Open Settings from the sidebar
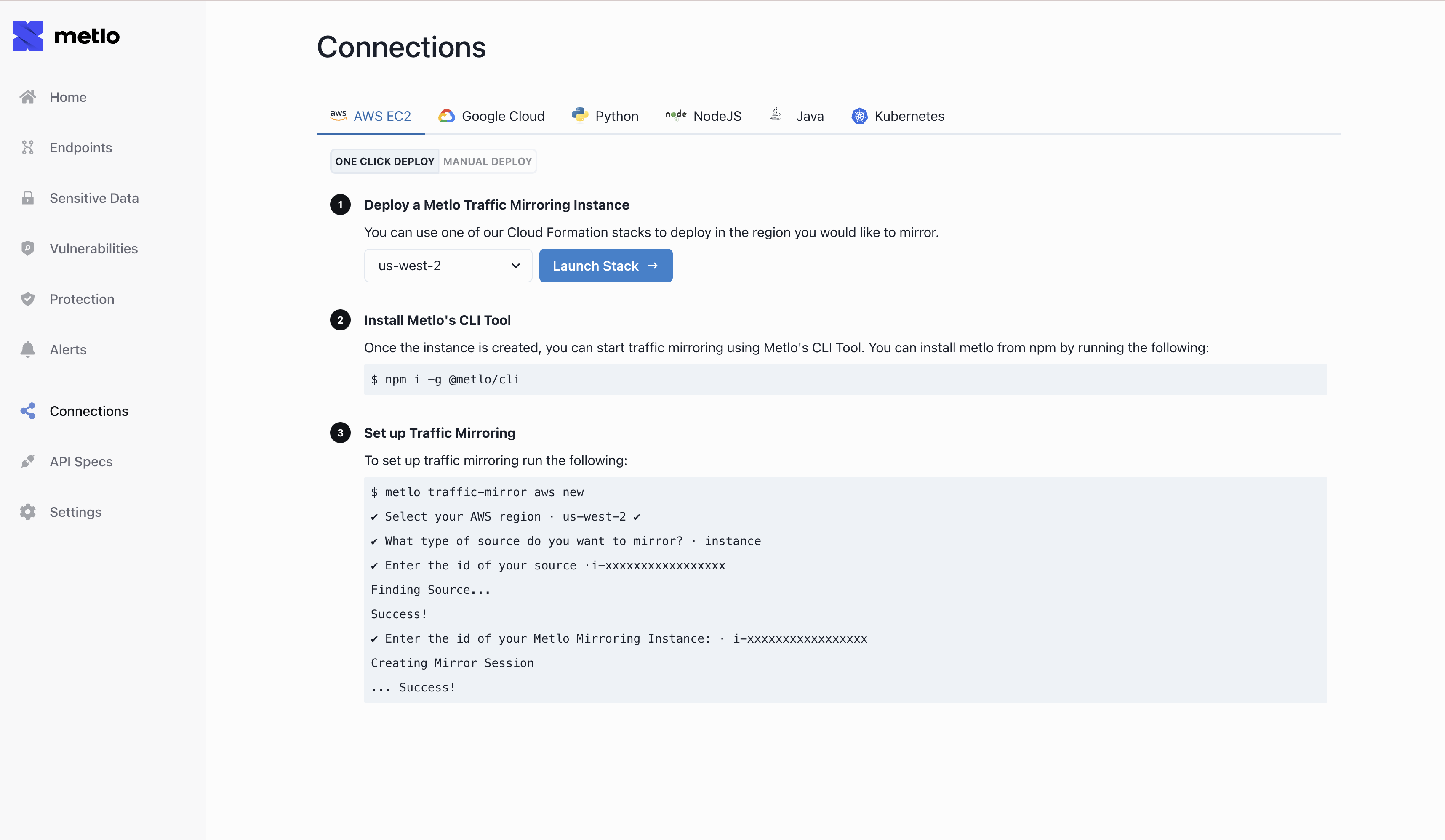This screenshot has height=840, width=1445. [75, 512]
